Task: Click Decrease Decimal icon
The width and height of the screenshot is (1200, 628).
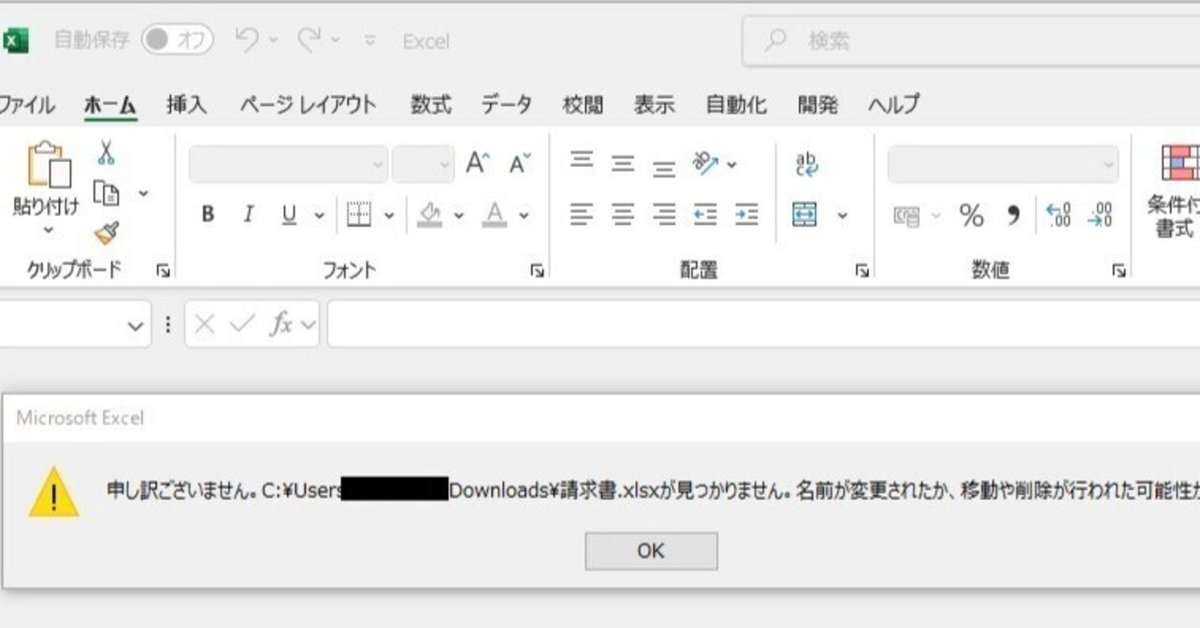Action: pyautogui.click(x=1100, y=214)
